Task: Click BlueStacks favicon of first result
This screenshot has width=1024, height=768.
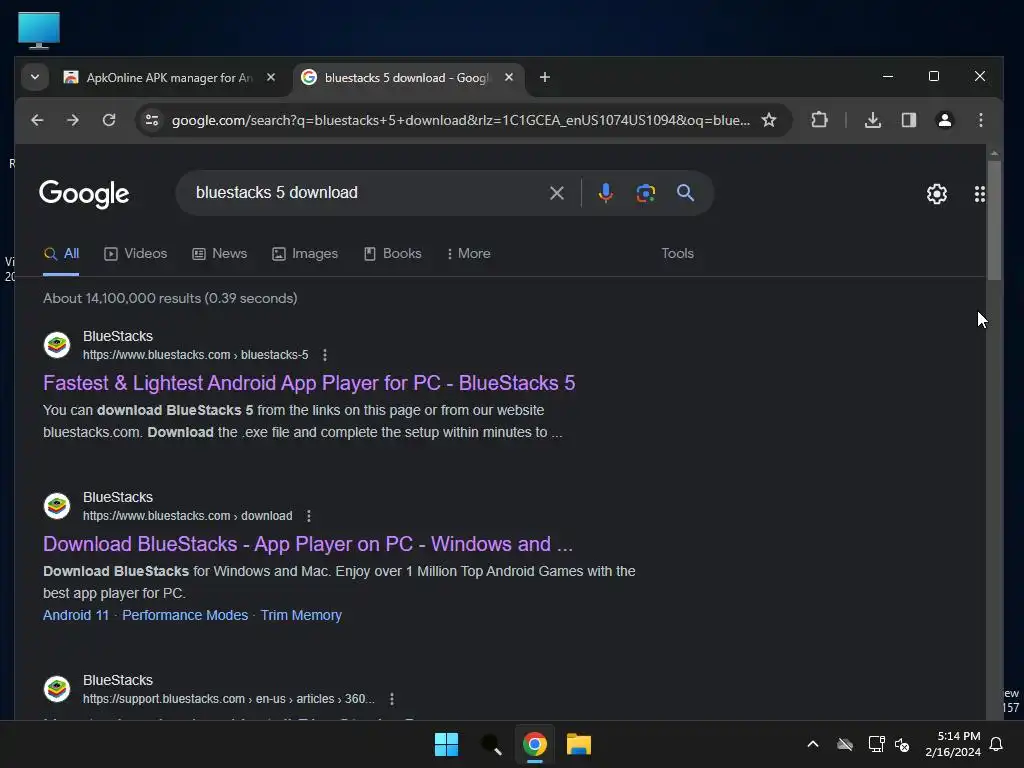Action: coord(57,345)
